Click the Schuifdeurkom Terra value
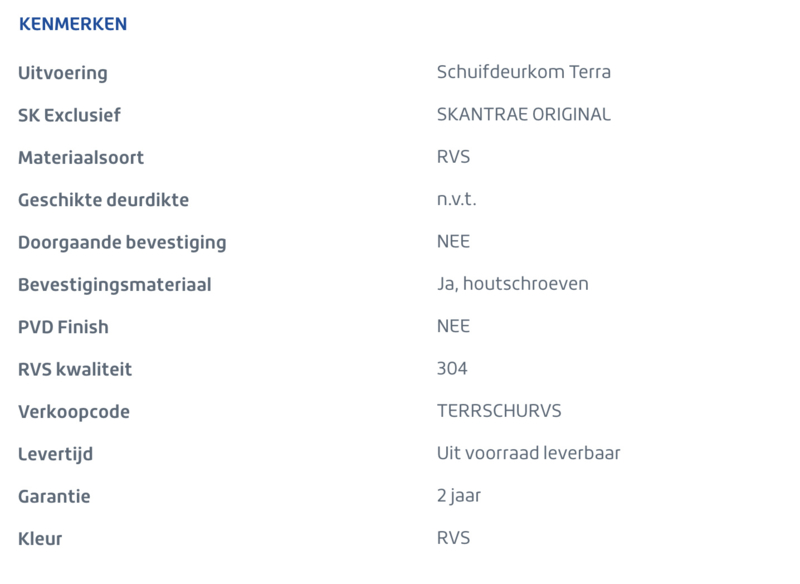The height and width of the screenshot is (584, 800). click(523, 72)
